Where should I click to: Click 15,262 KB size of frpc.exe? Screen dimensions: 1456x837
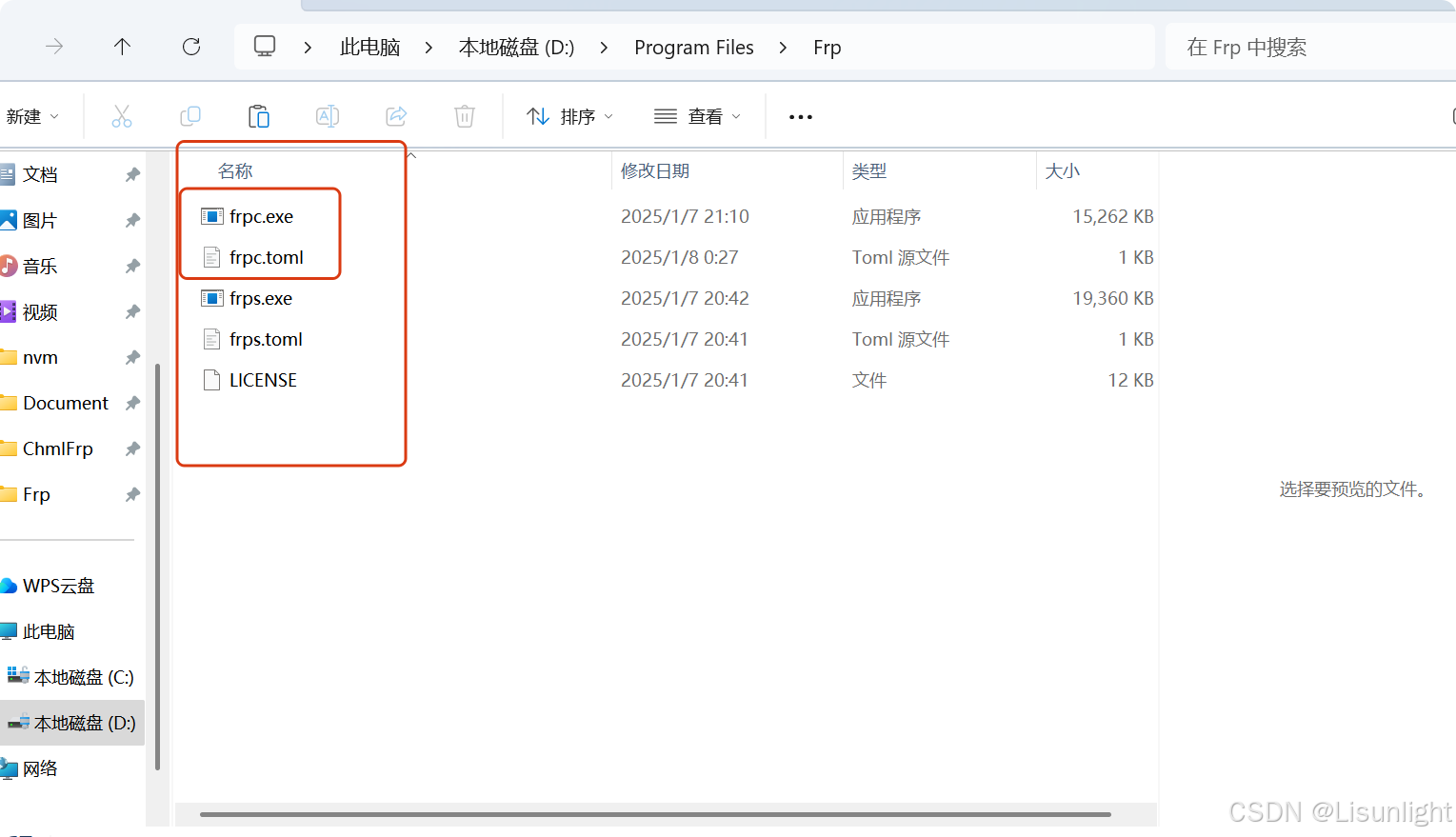[x=1113, y=216]
